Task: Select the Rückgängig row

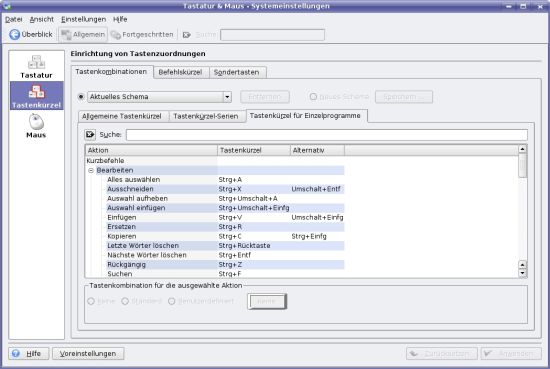Action: click(x=225, y=264)
